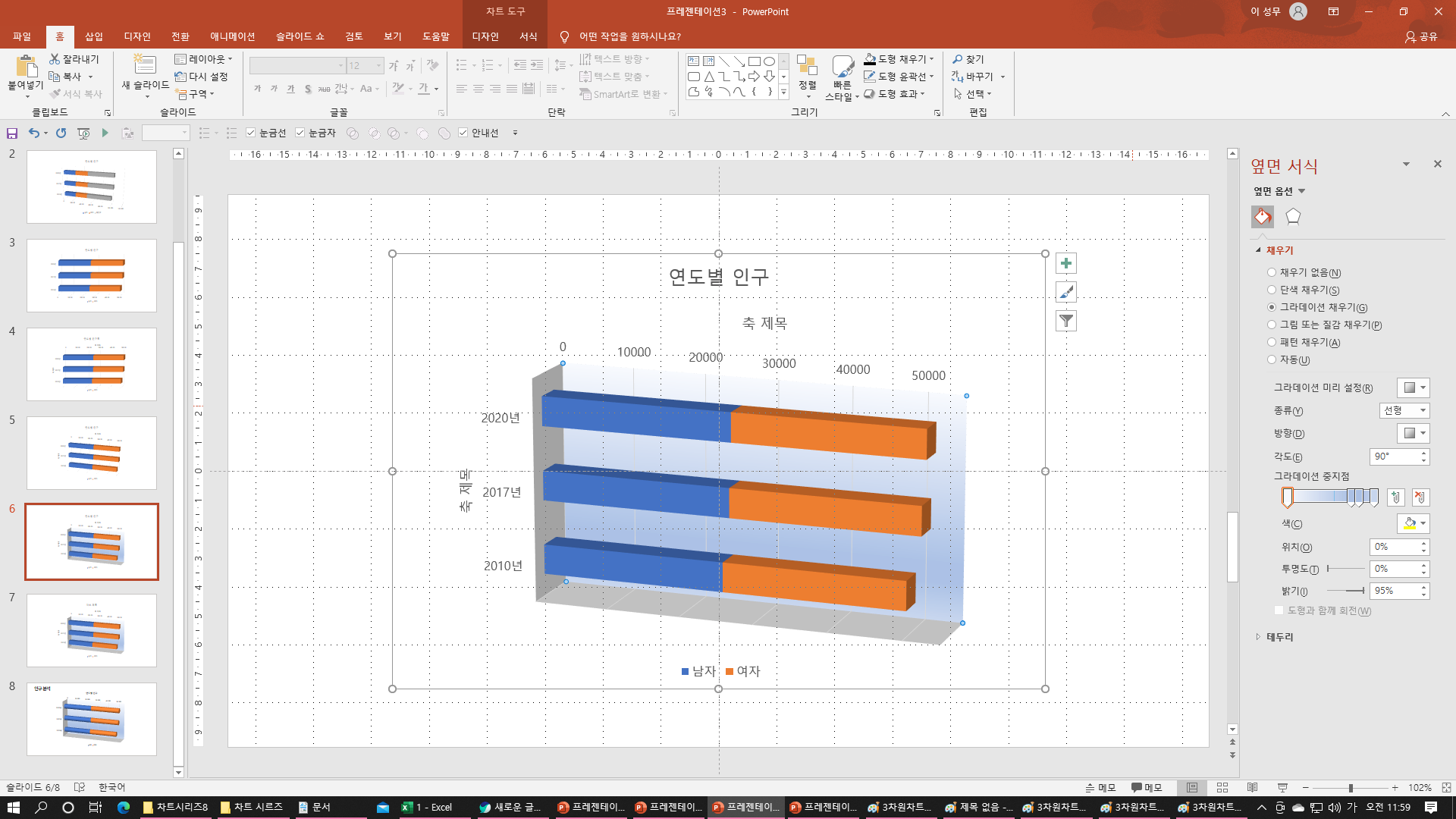The image size is (1456, 819).
Task: Select the Effects pentagon icon
Action: point(1293,217)
